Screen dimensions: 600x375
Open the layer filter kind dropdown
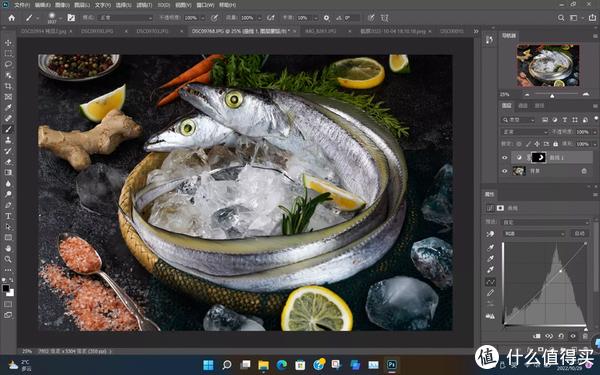click(x=518, y=120)
